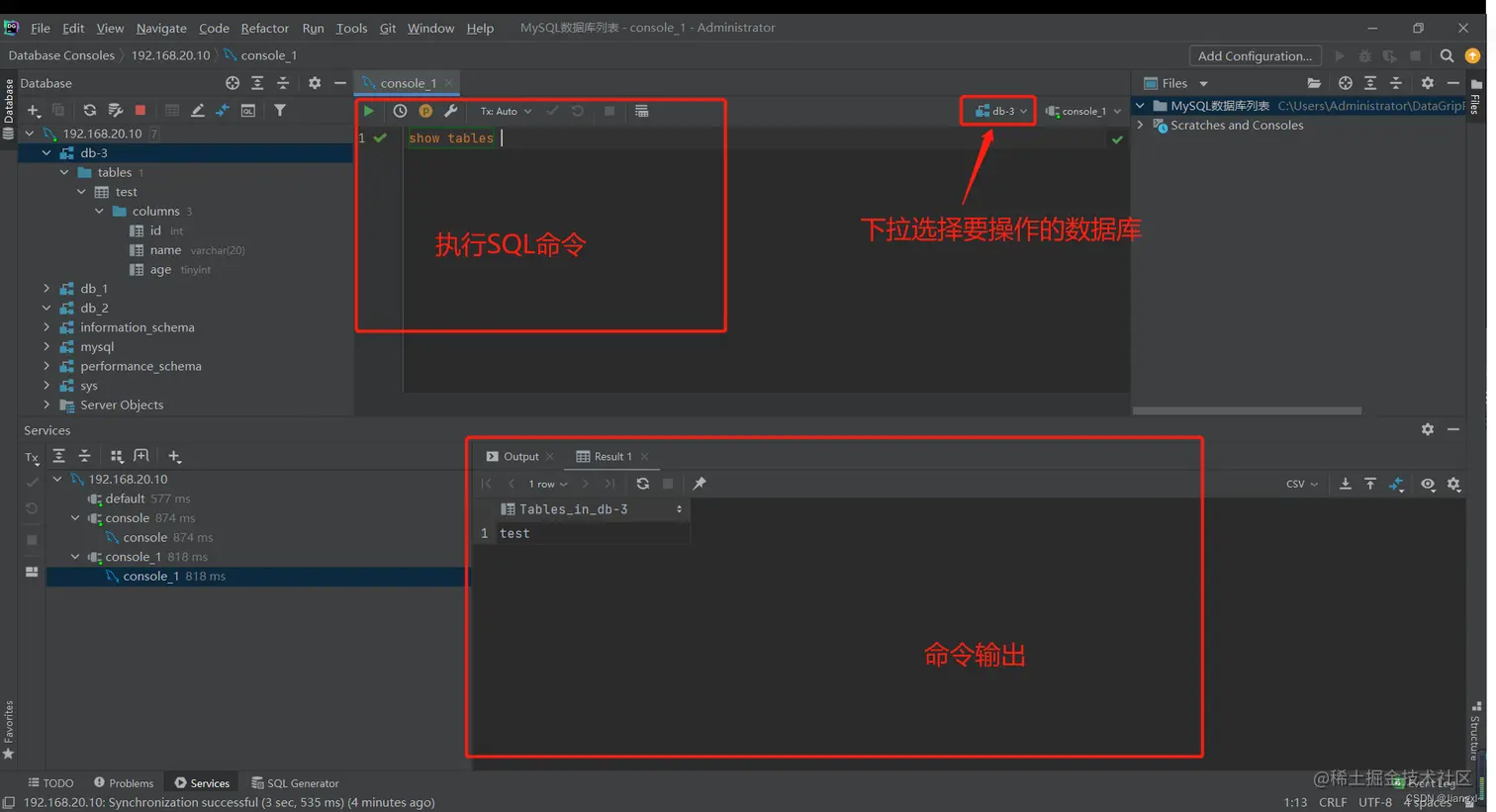Select the jump-to-query-console wrench icon

pyautogui.click(x=451, y=110)
